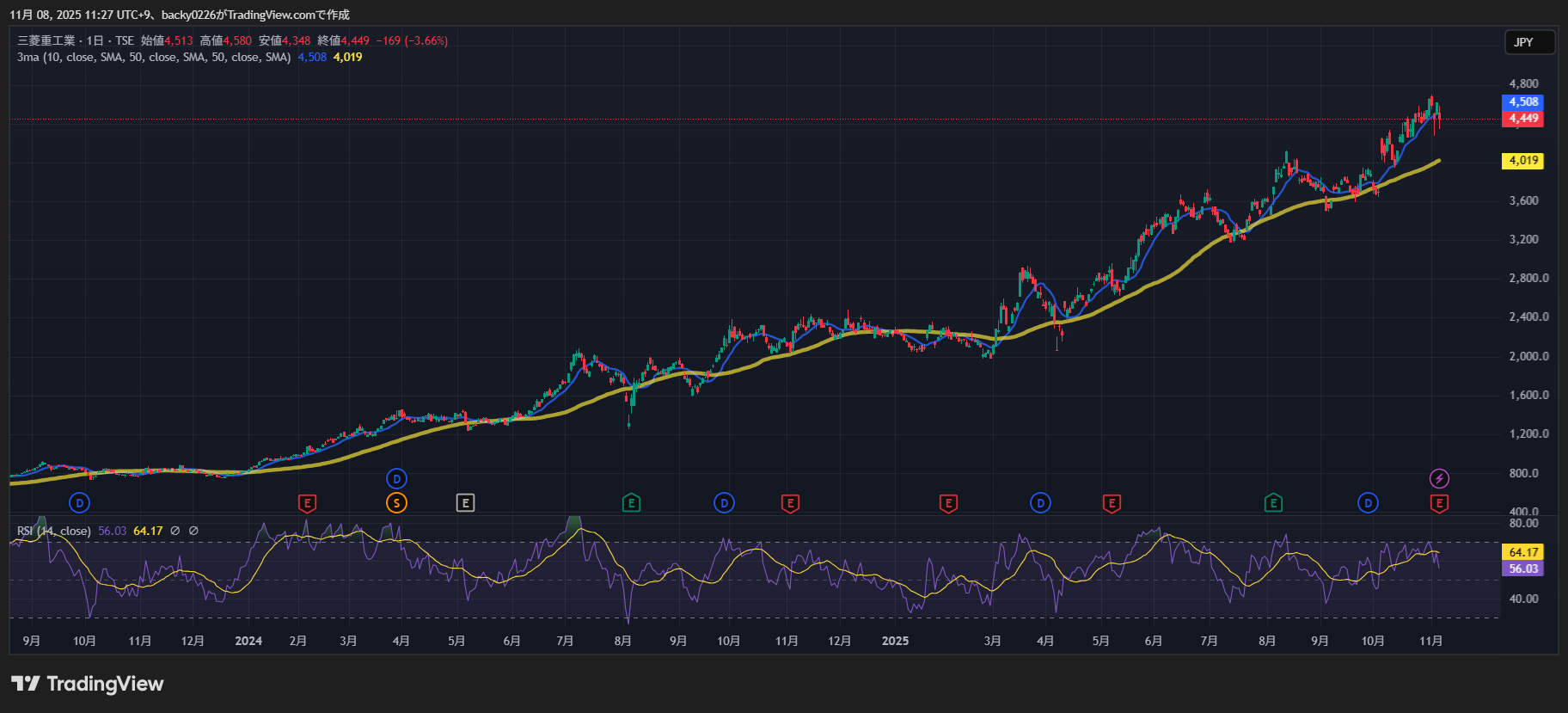
Task: Click the red E marker below the lightning icon
Action: [1439, 503]
